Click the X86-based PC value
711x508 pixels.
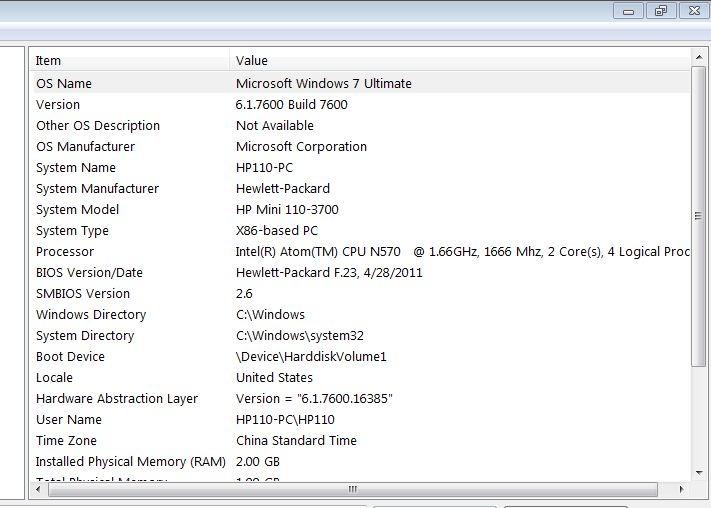(x=277, y=230)
